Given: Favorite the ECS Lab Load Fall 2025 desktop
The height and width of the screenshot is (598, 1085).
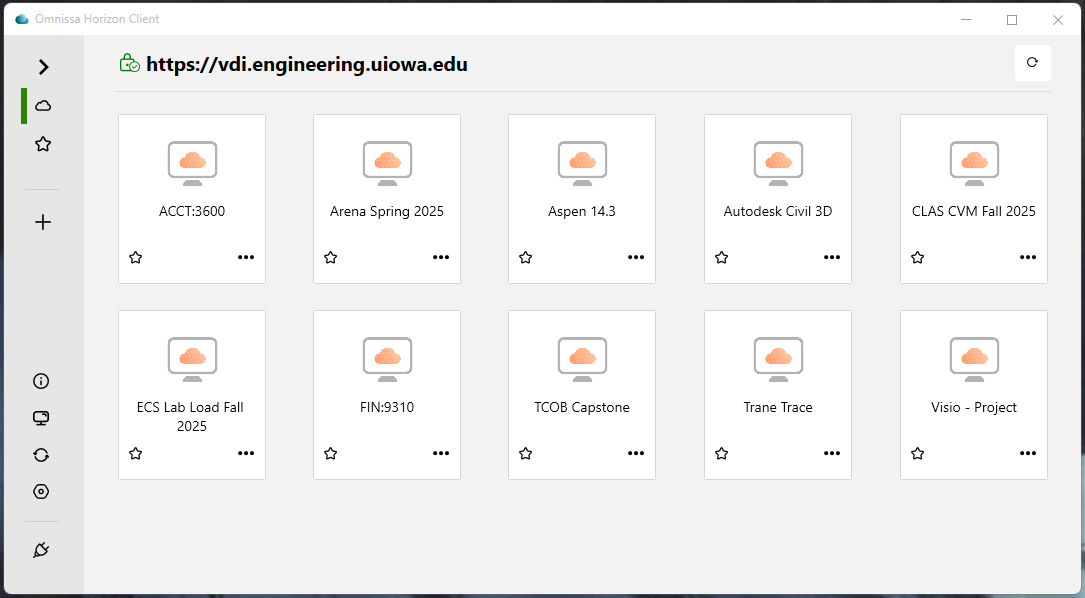Looking at the screenshot, I should click(x=136, y=453).
